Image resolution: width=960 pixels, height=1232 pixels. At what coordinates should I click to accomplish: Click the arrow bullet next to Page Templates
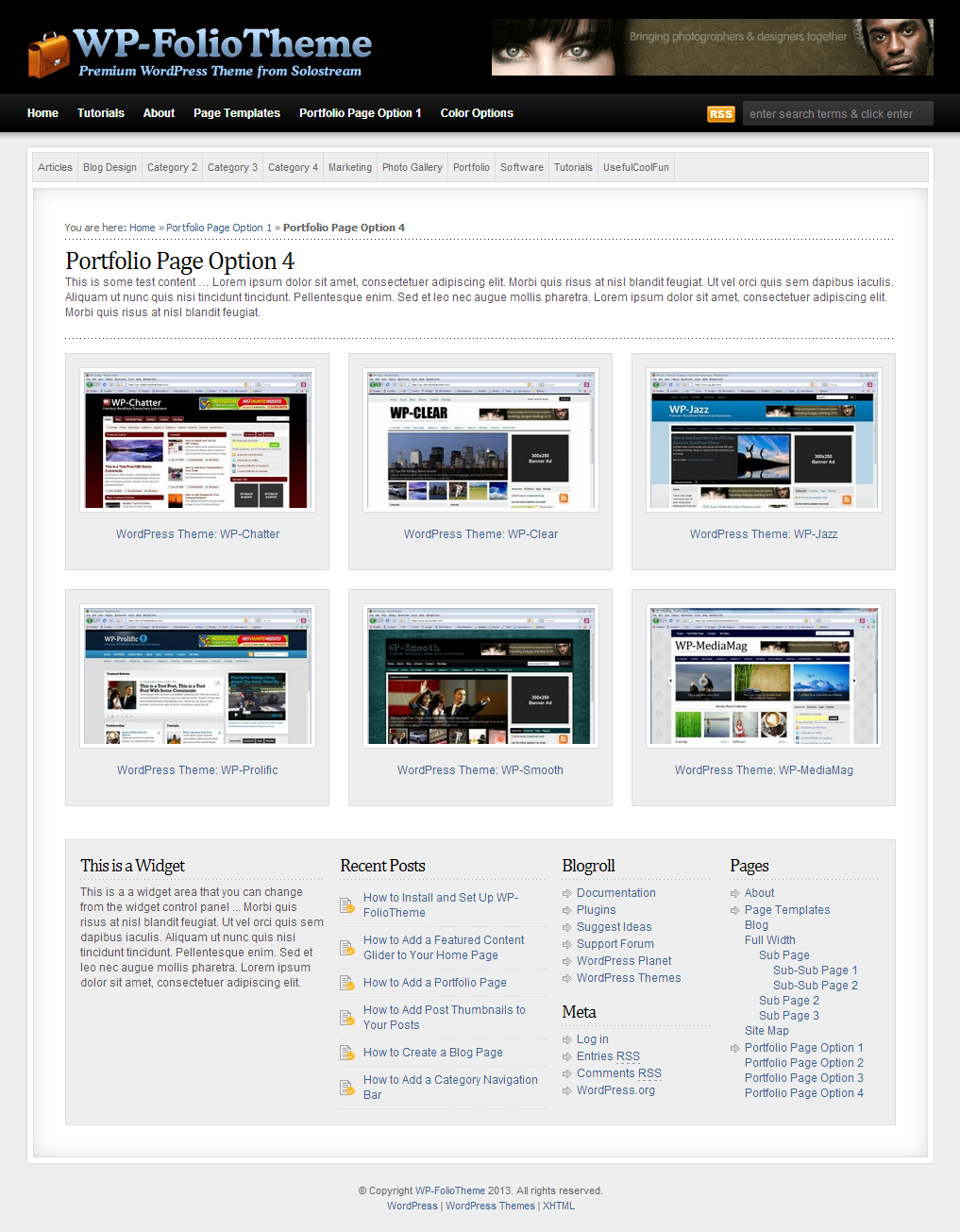[735, 910]
